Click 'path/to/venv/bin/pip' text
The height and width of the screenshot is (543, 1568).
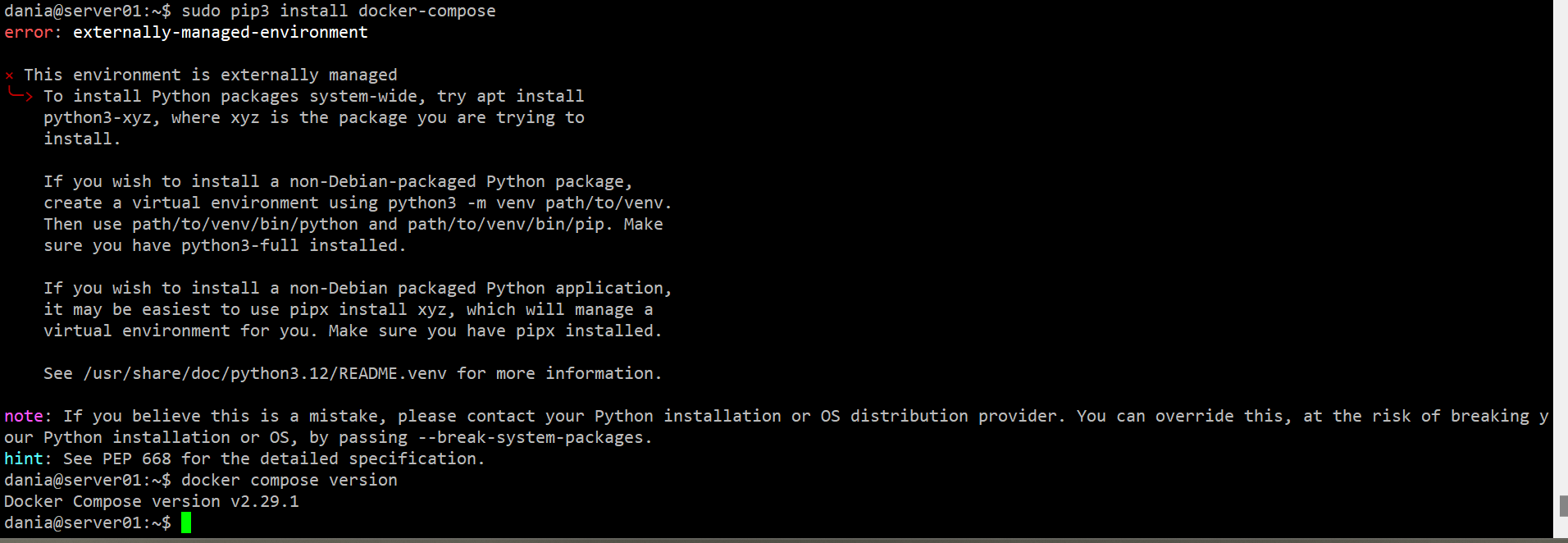(506, 224)
